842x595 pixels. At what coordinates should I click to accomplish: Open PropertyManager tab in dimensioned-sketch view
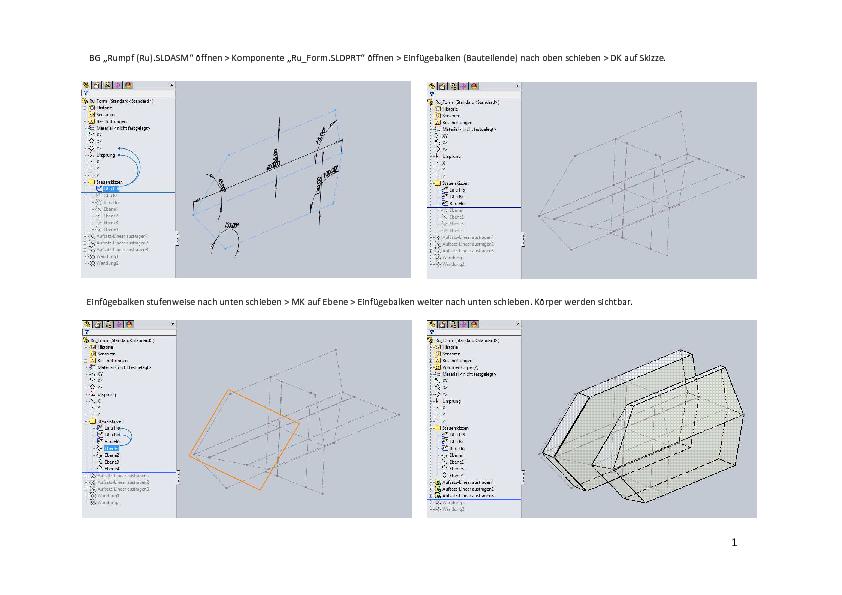[97, 85]
